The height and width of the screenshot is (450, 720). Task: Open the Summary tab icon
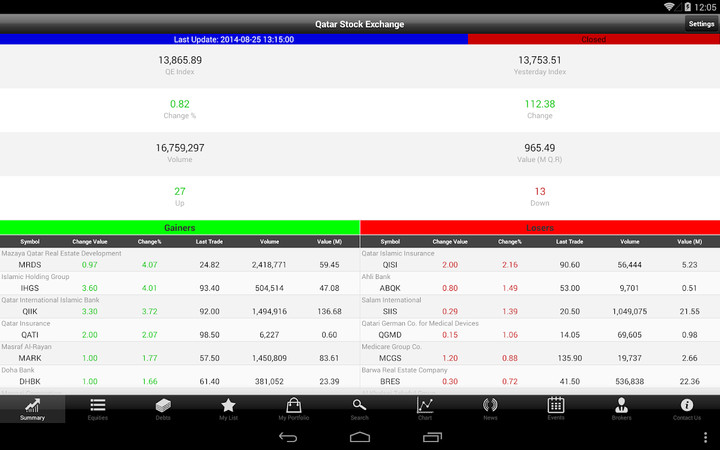[x=32, y=405]
